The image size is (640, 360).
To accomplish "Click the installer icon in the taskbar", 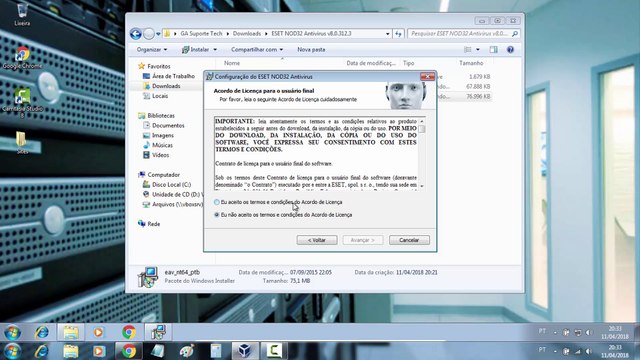I will 158,332.
